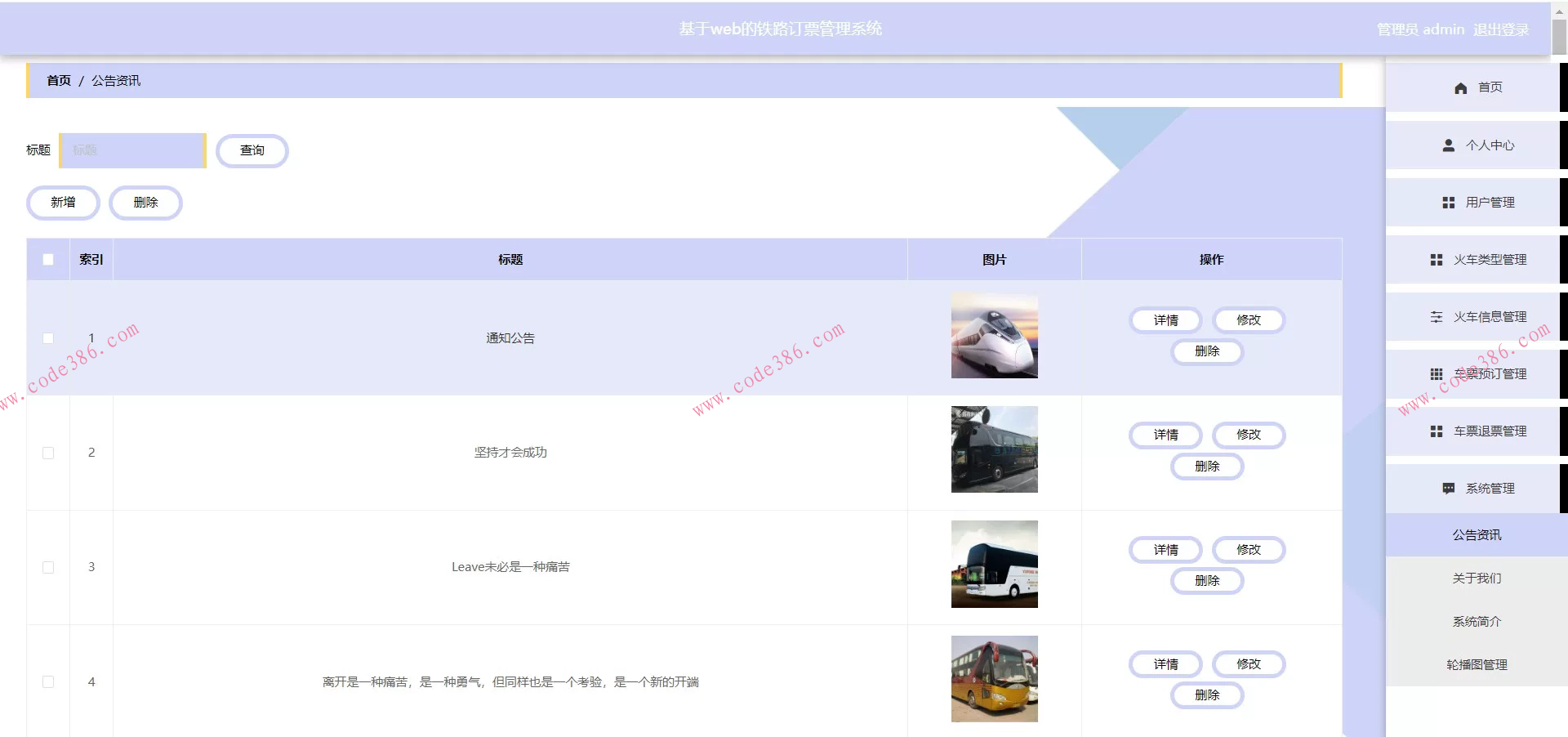Click the person icon beside 个人中心
The width and height of the screenshot is (1568, 737).
point(1448,145)
